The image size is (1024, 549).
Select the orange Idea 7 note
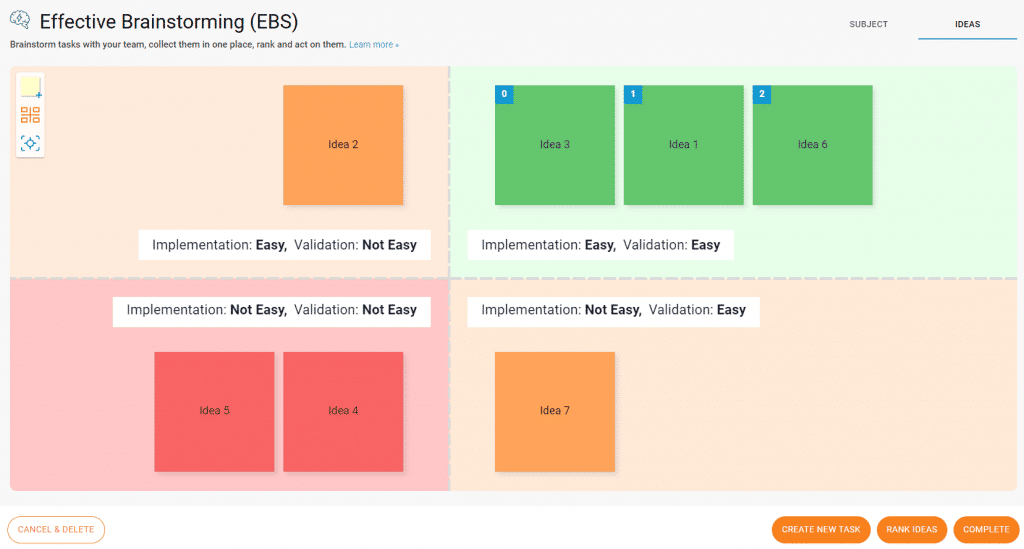click(x=554, y=411)
